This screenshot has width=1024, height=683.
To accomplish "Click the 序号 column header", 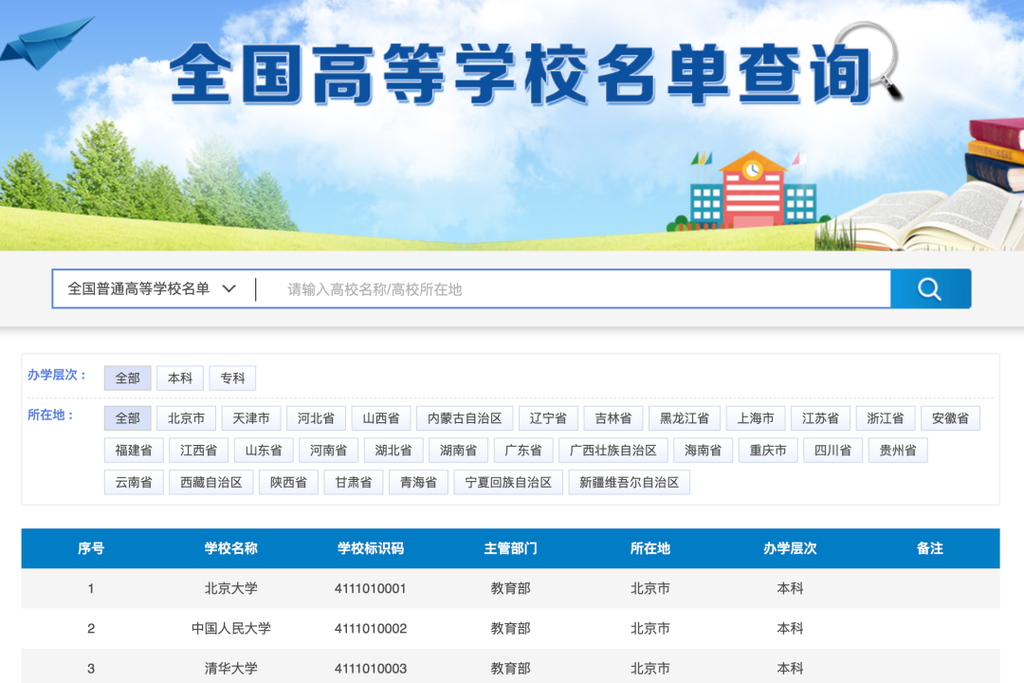I will pos(91,548).
